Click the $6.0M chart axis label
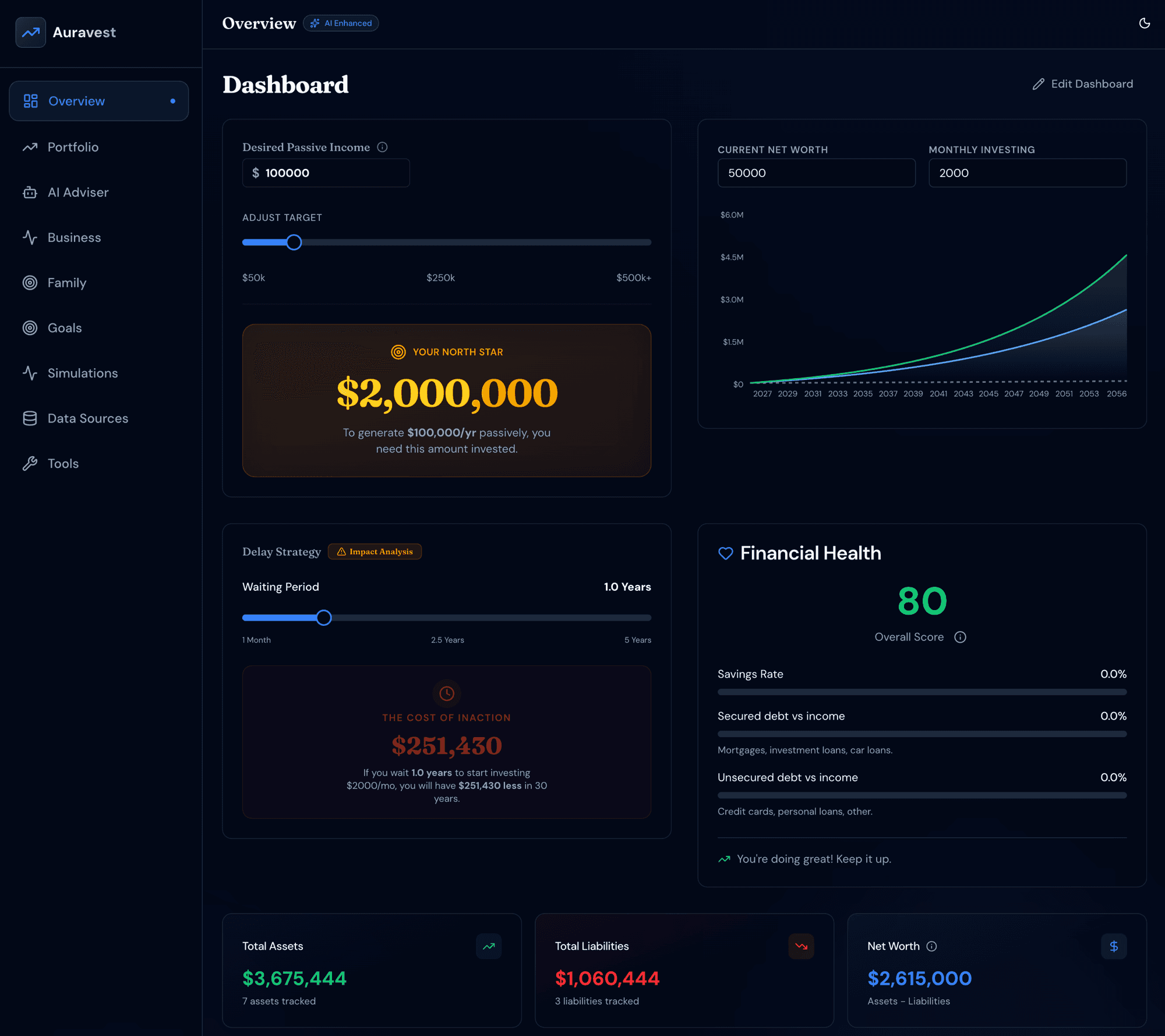 pyautogui.click(x=732, y=215)
